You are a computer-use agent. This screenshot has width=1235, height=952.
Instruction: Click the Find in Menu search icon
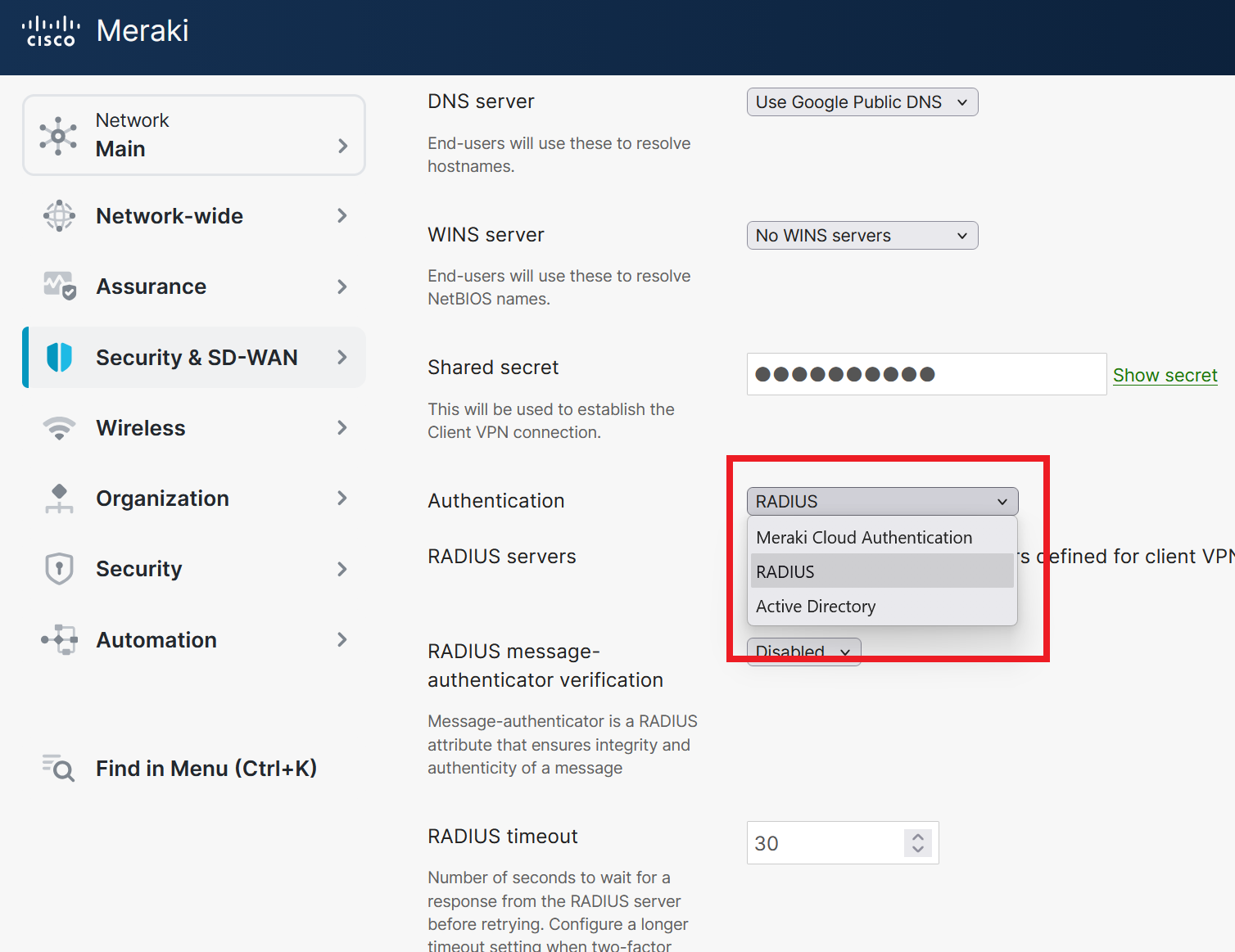(58, 768)
